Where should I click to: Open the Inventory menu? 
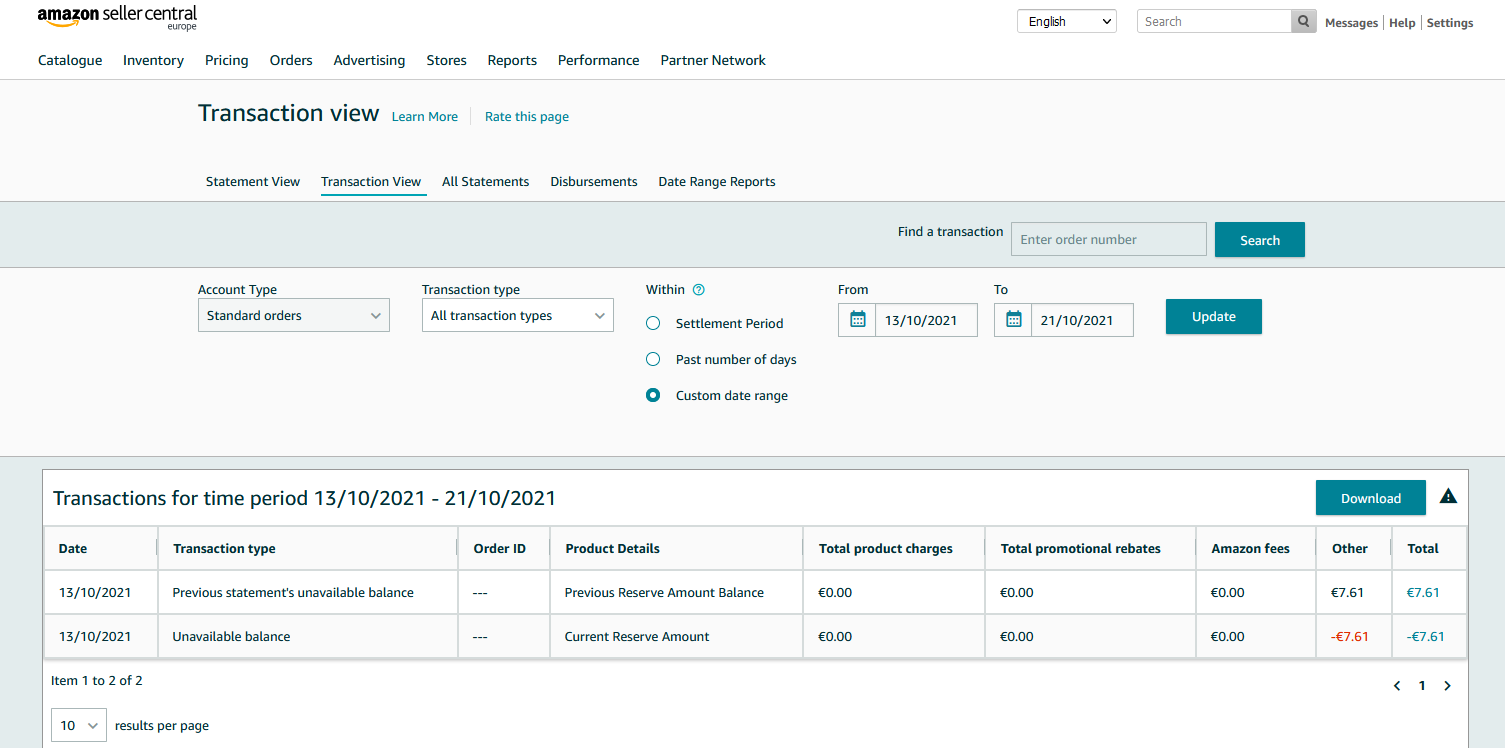[x=153, y=60]
